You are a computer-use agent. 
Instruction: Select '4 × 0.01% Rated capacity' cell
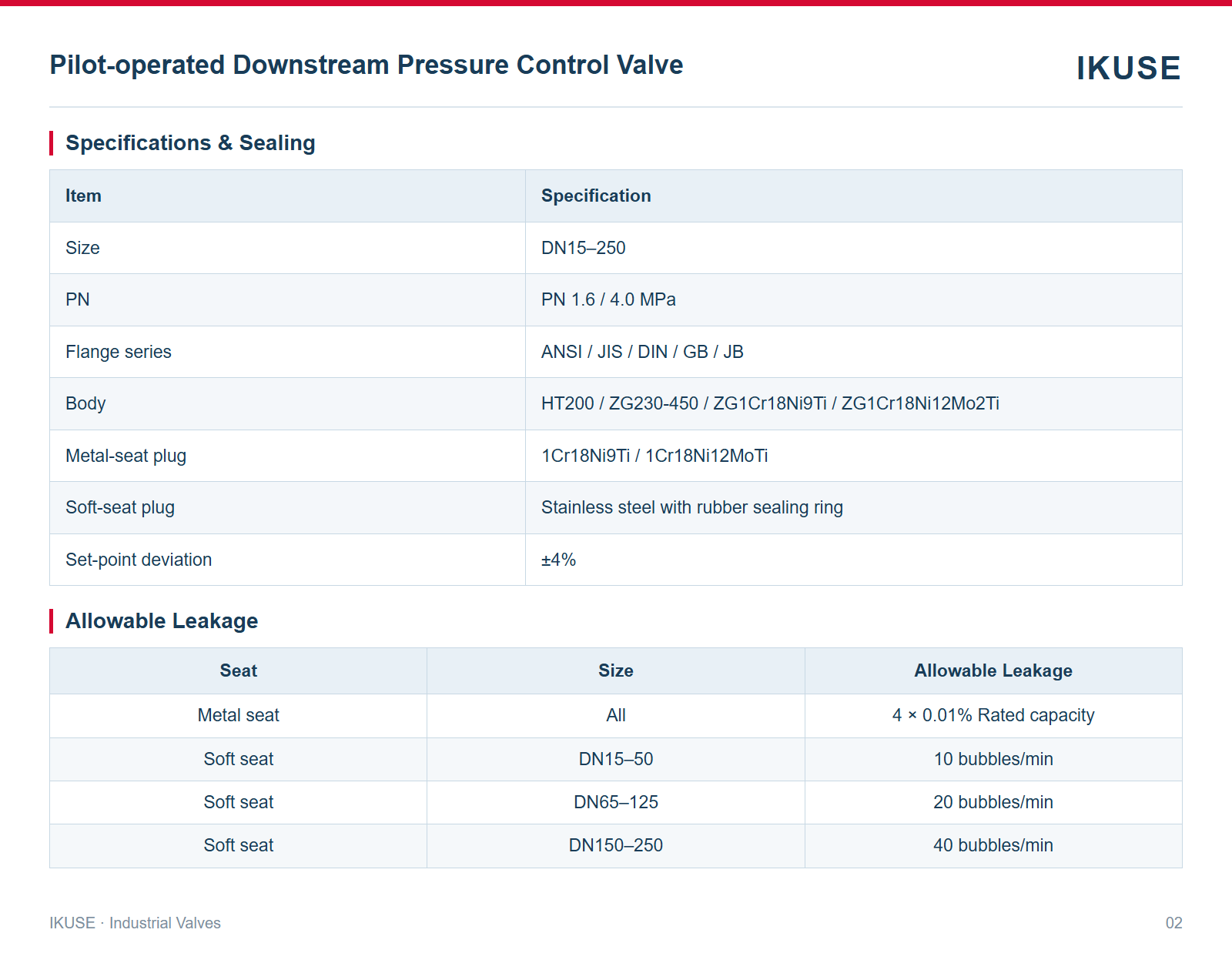click(x=993, y=716)
